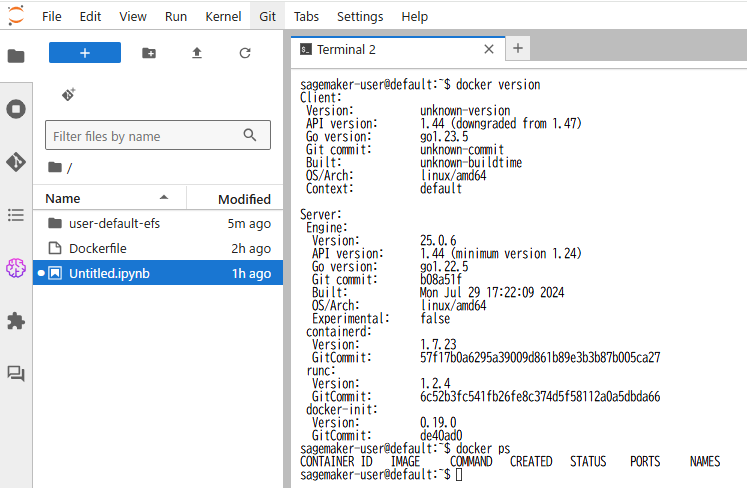
Task: Open the user-default-efs folder
Action: (x=114, y=223)
